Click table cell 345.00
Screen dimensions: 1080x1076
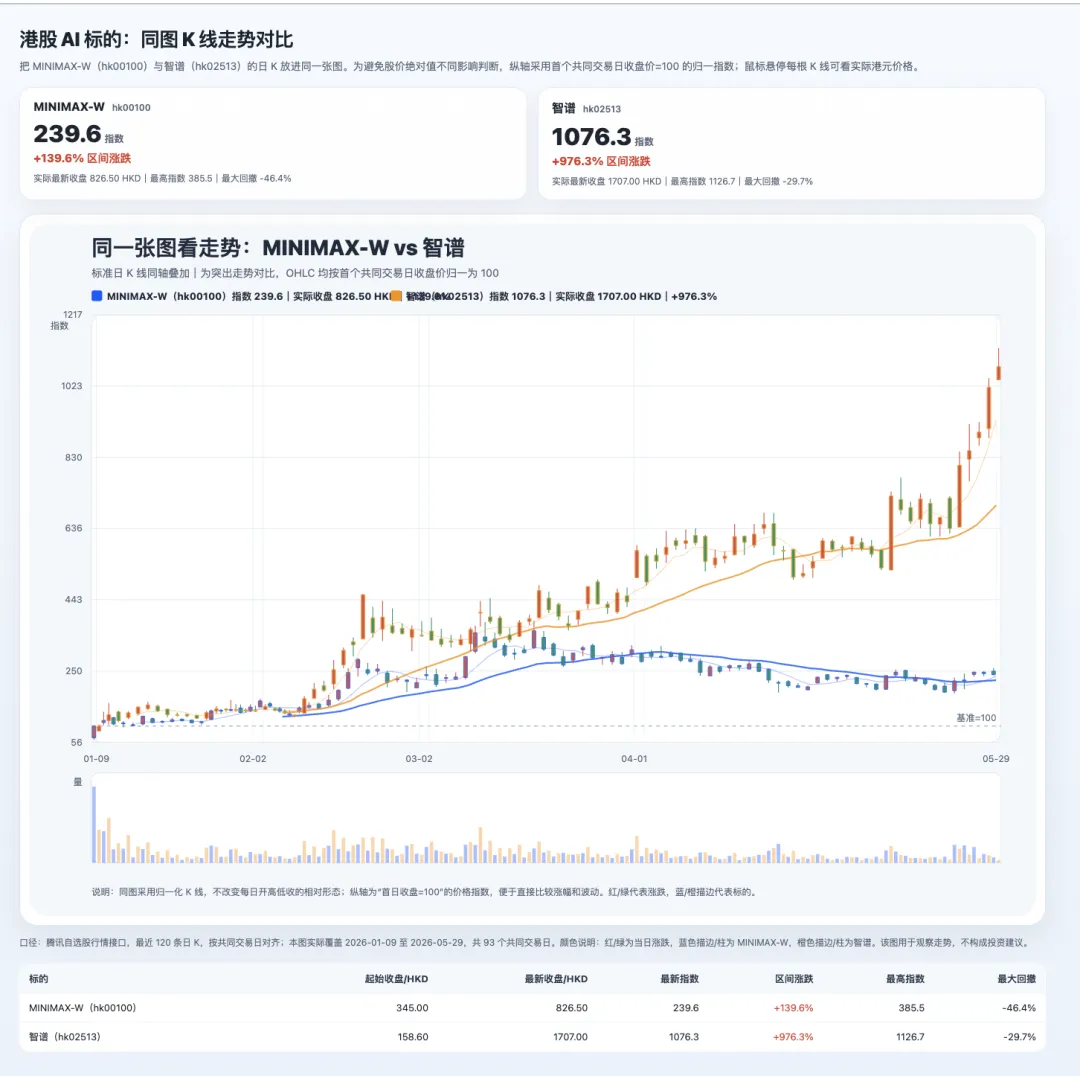412,1008
